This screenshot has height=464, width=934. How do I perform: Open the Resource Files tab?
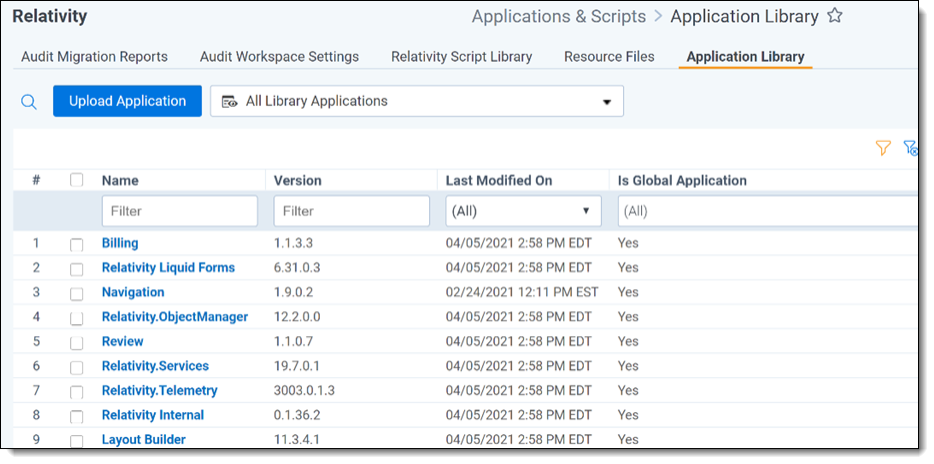coord(609,57)
